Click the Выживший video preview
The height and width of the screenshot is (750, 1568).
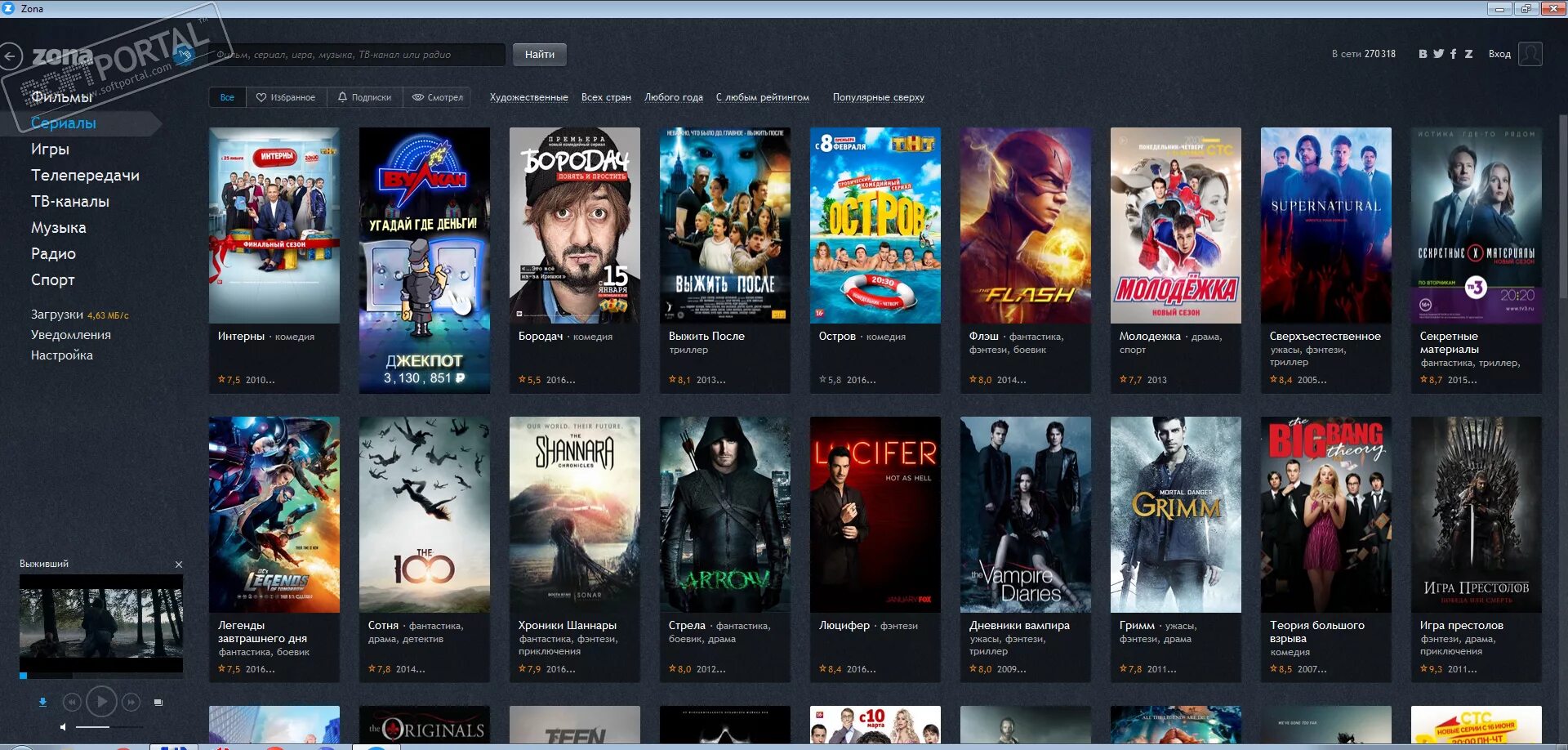coord(101,623)
